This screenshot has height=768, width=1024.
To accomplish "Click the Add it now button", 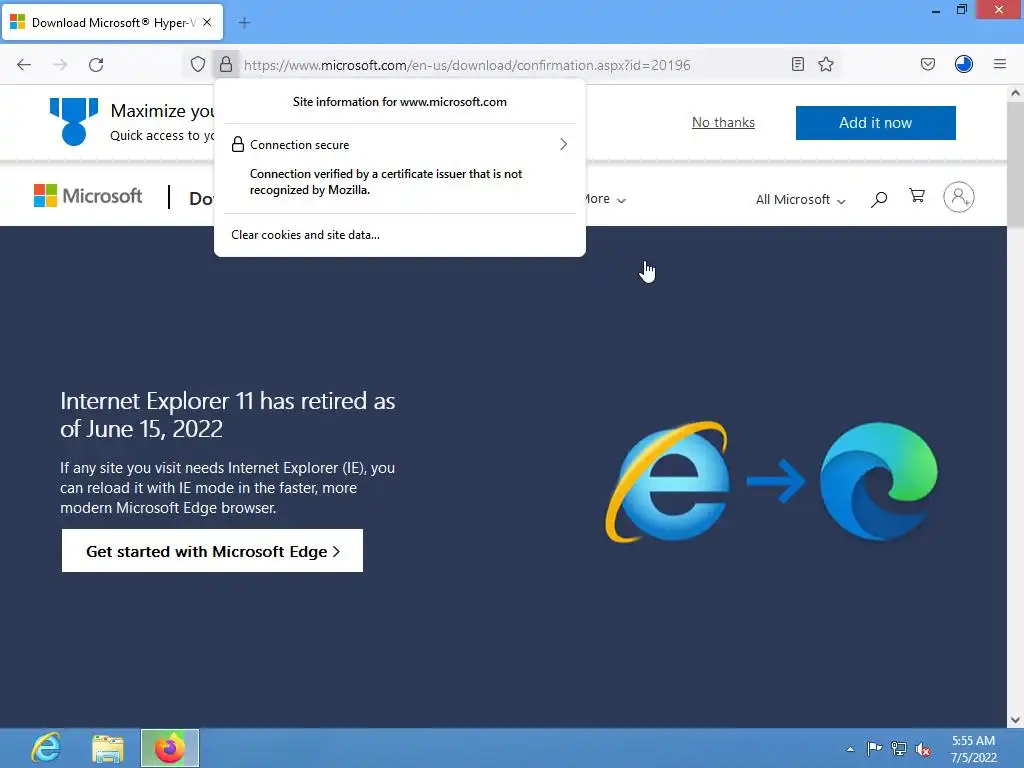I will 875,123.
